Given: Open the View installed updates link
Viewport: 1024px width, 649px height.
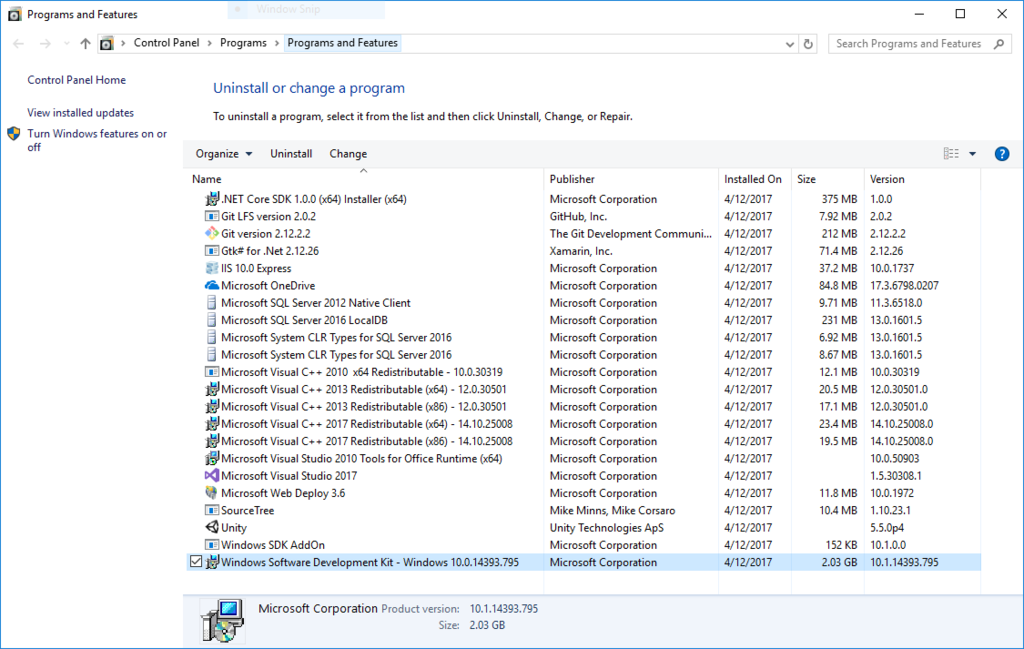Looking at the screenshot, I should 80,113.
